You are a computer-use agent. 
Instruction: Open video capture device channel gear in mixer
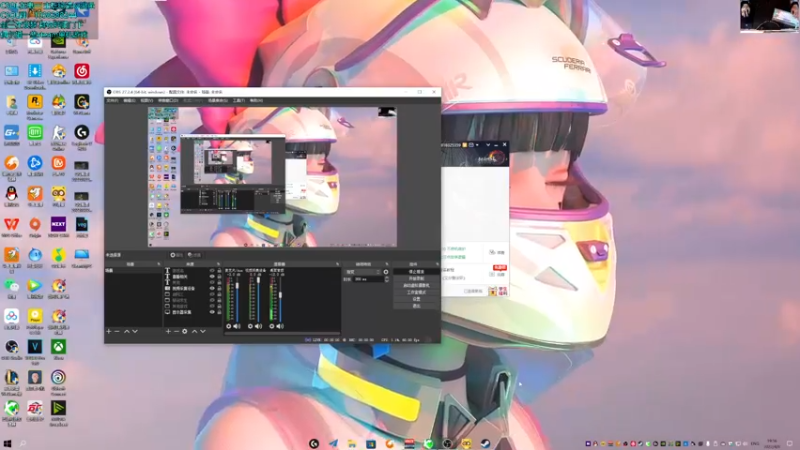[x=250, y=326]
